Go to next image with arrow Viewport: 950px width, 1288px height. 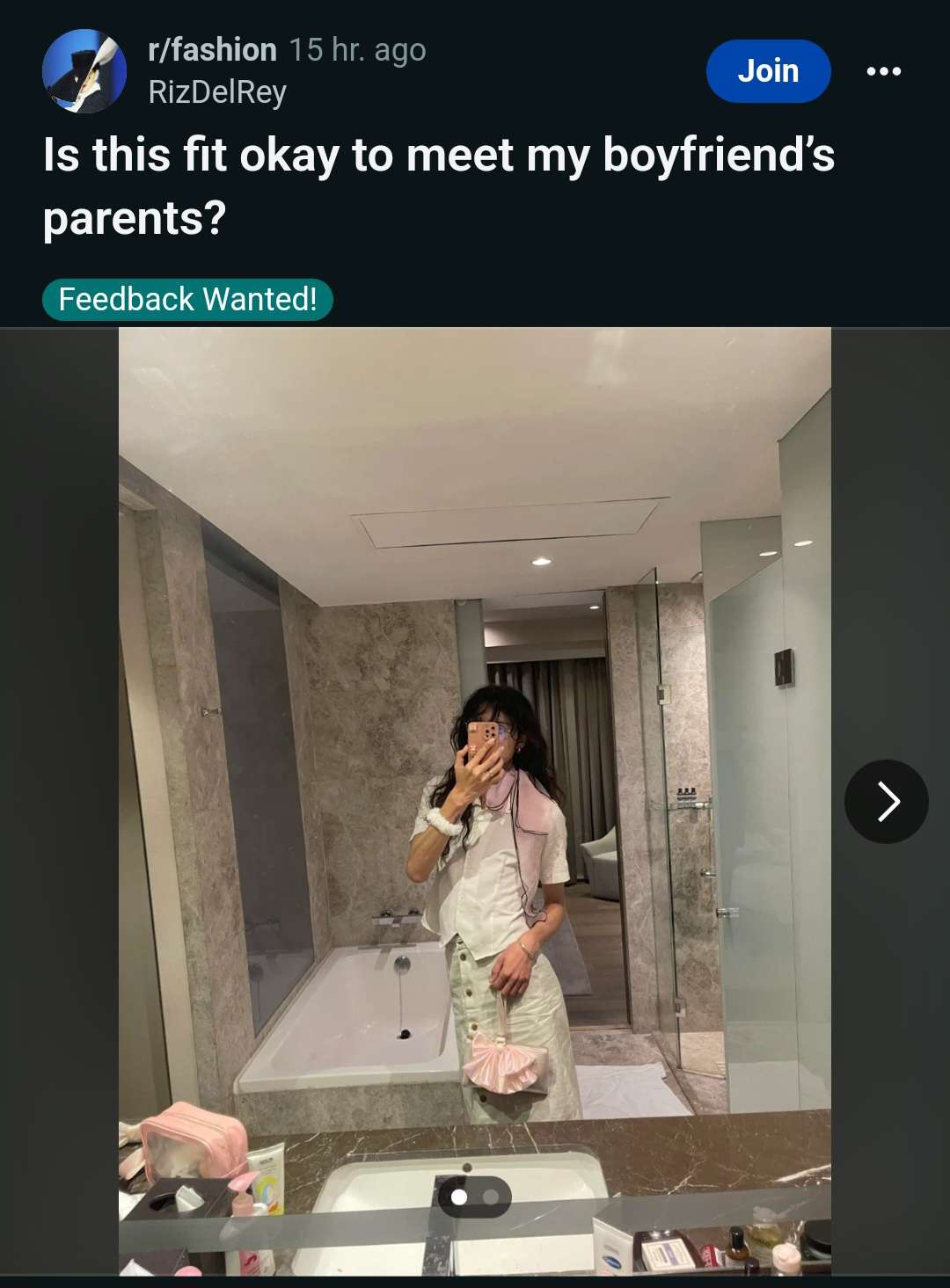click(x=886, y=802)
